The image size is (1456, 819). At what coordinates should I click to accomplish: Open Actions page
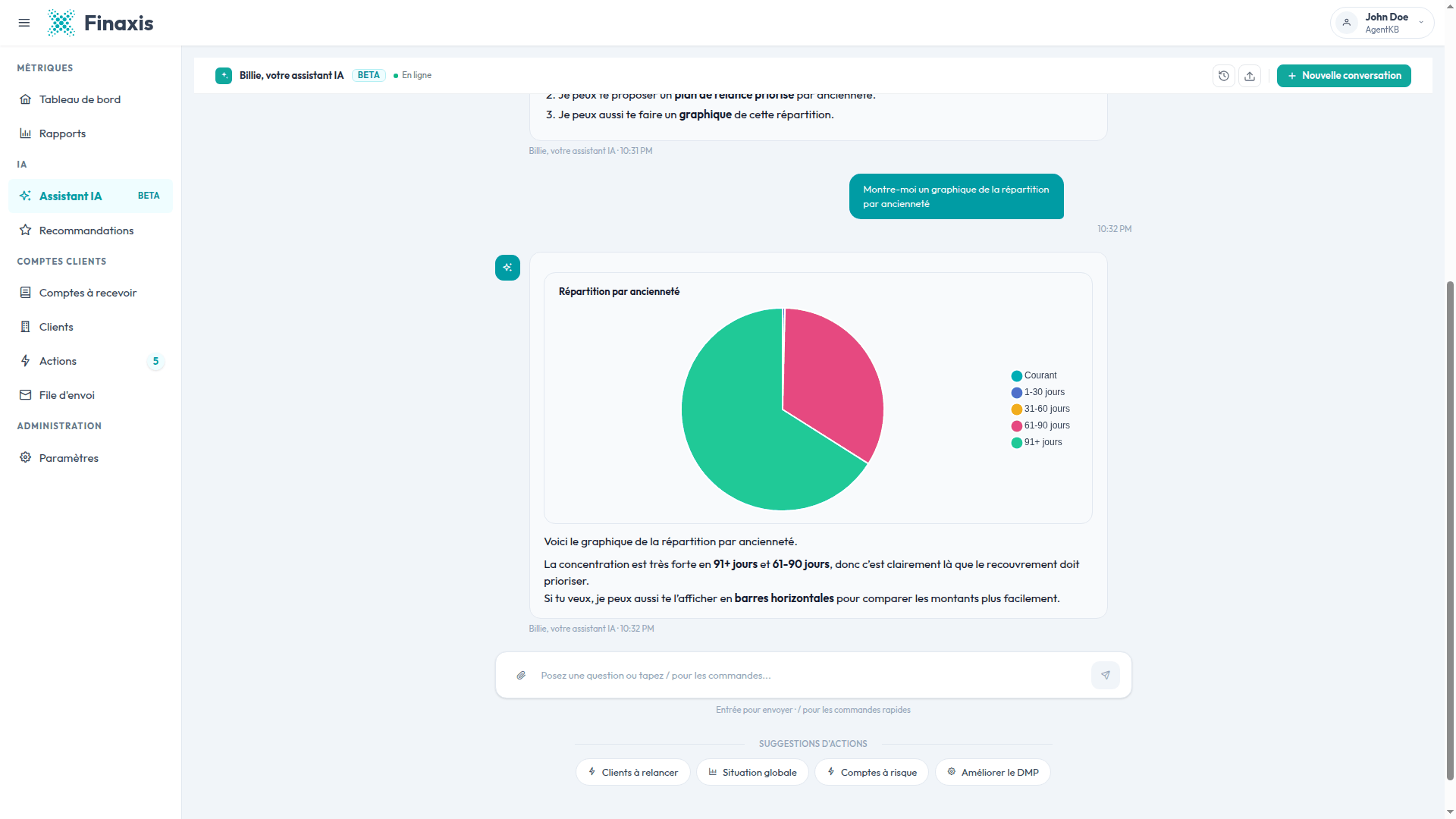tap(90, 361)
